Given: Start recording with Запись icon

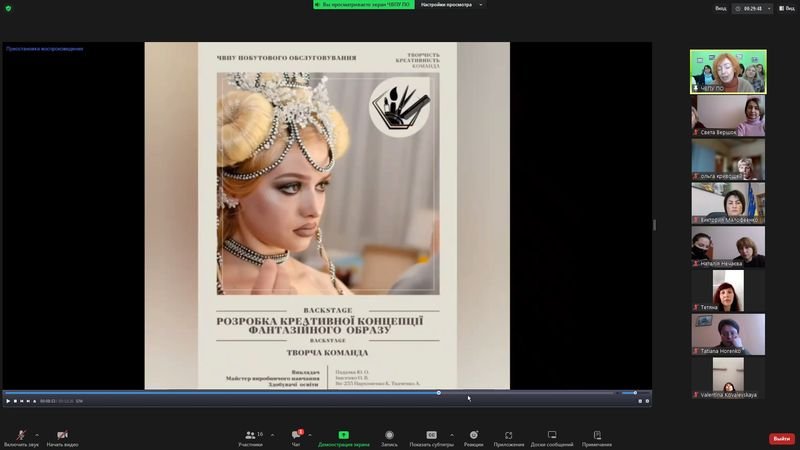Looking at the screenshot, I should coord(389,436).
